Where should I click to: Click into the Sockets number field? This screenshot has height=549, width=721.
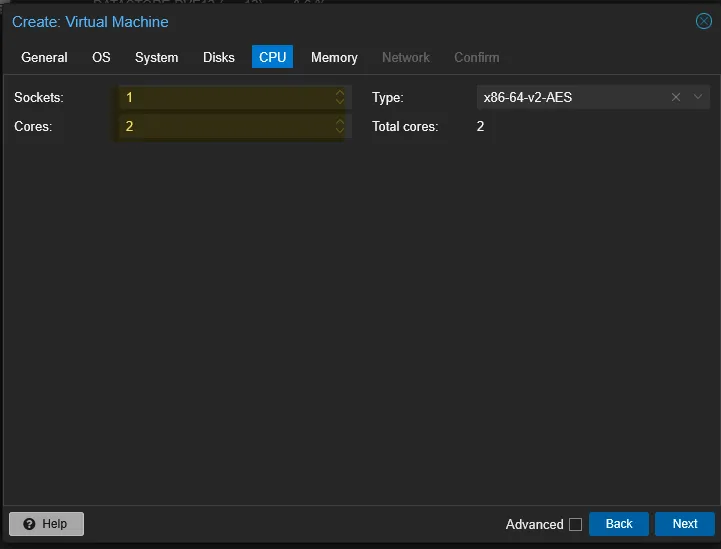(225, 97)
